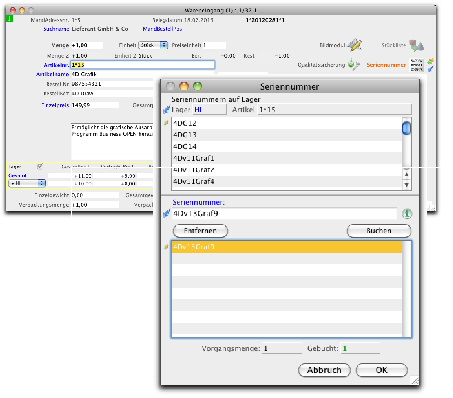Click the blue pin icon beside Lager field
The height and width of the screenshot is (398, 453).
166,109
